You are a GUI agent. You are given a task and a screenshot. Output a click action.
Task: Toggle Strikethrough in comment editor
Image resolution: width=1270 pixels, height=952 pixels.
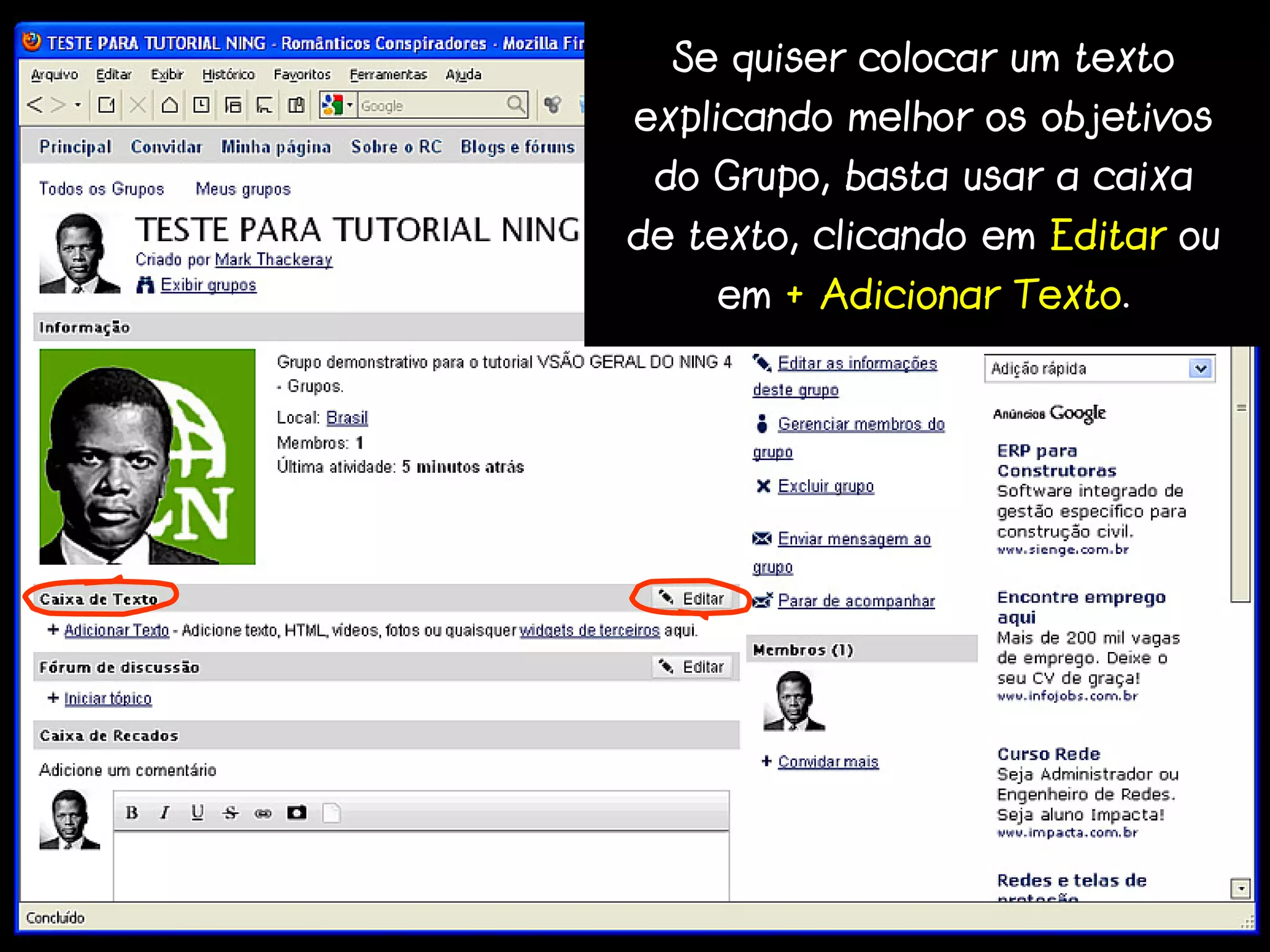[230, 813]
